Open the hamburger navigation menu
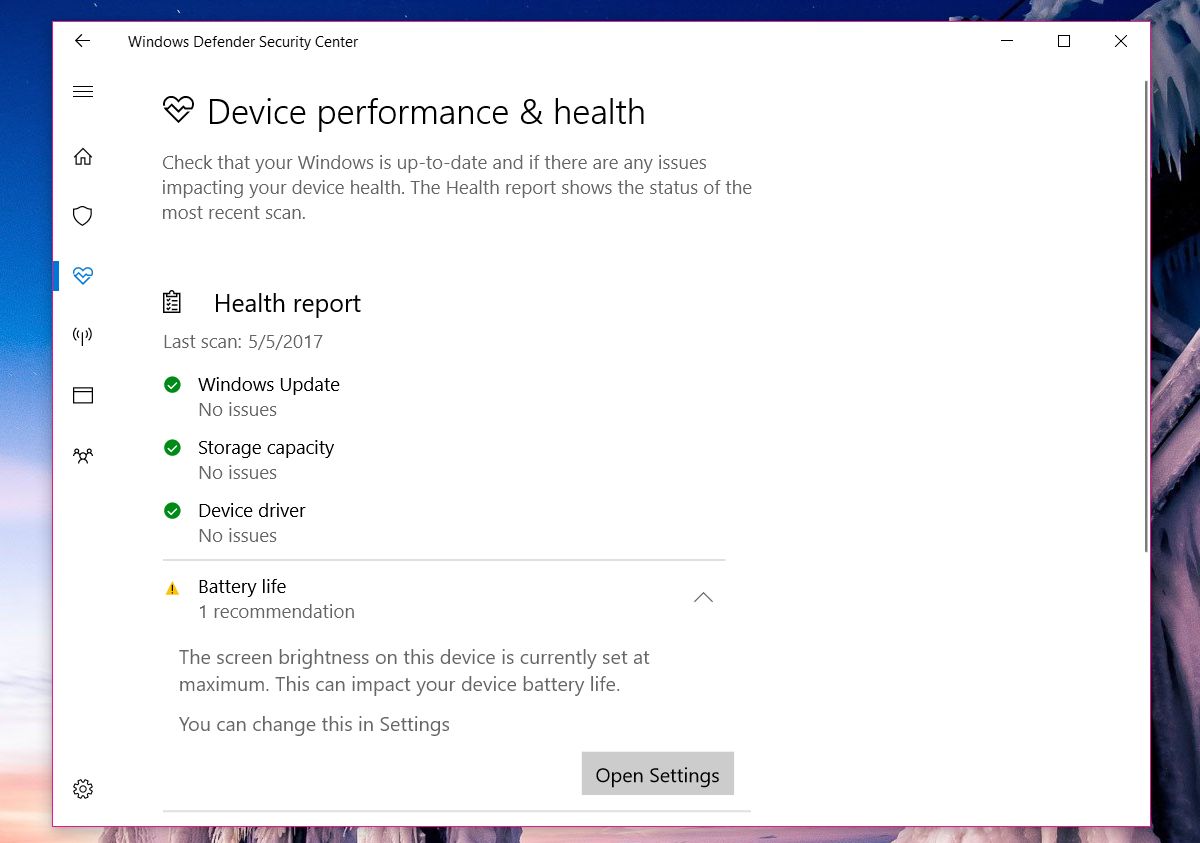Image resolution: width=1200 pixels, height=843 pixels. point(83,92)
